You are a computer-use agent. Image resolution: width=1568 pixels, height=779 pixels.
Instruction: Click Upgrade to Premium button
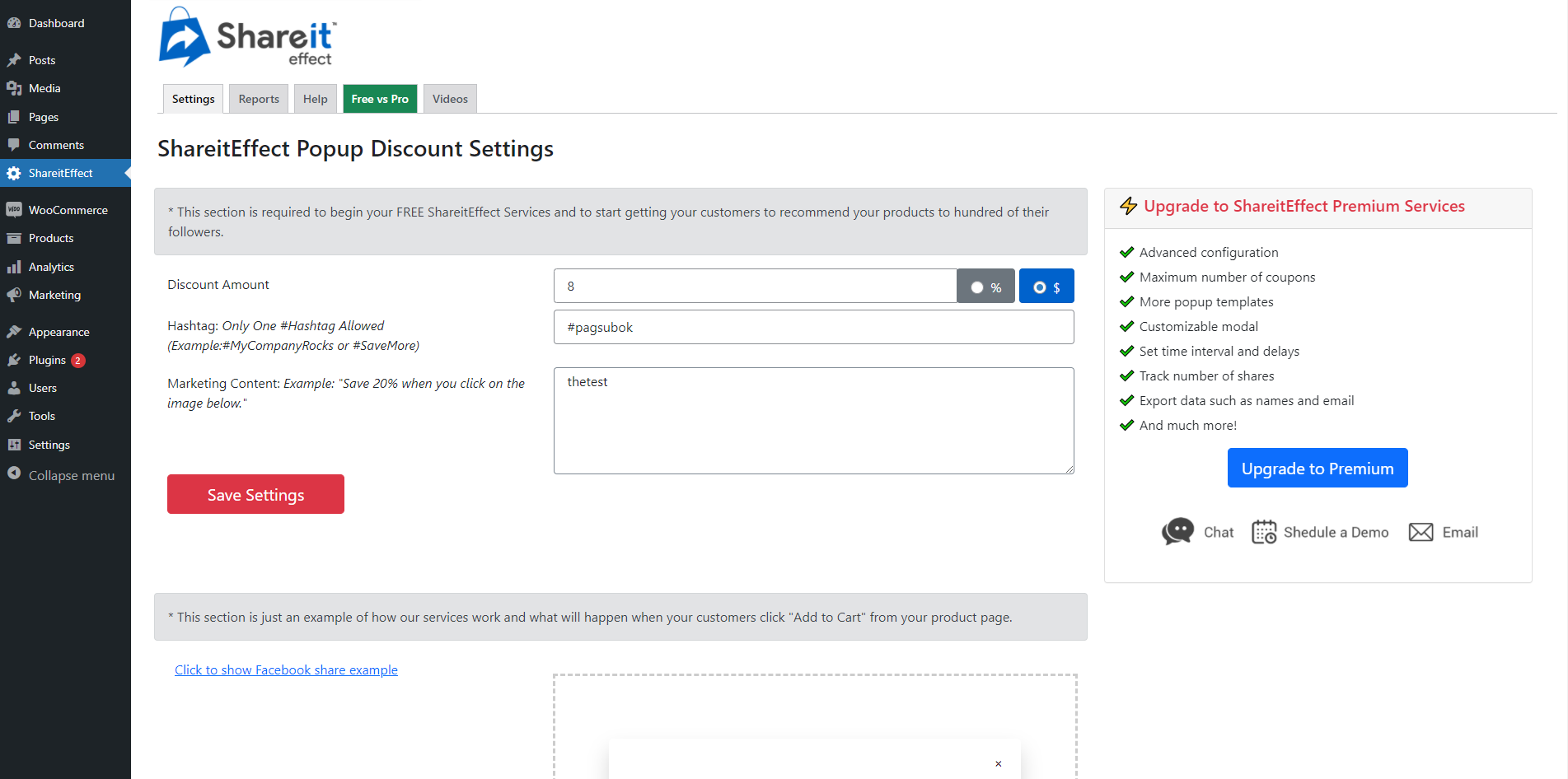pos(1318,468)
